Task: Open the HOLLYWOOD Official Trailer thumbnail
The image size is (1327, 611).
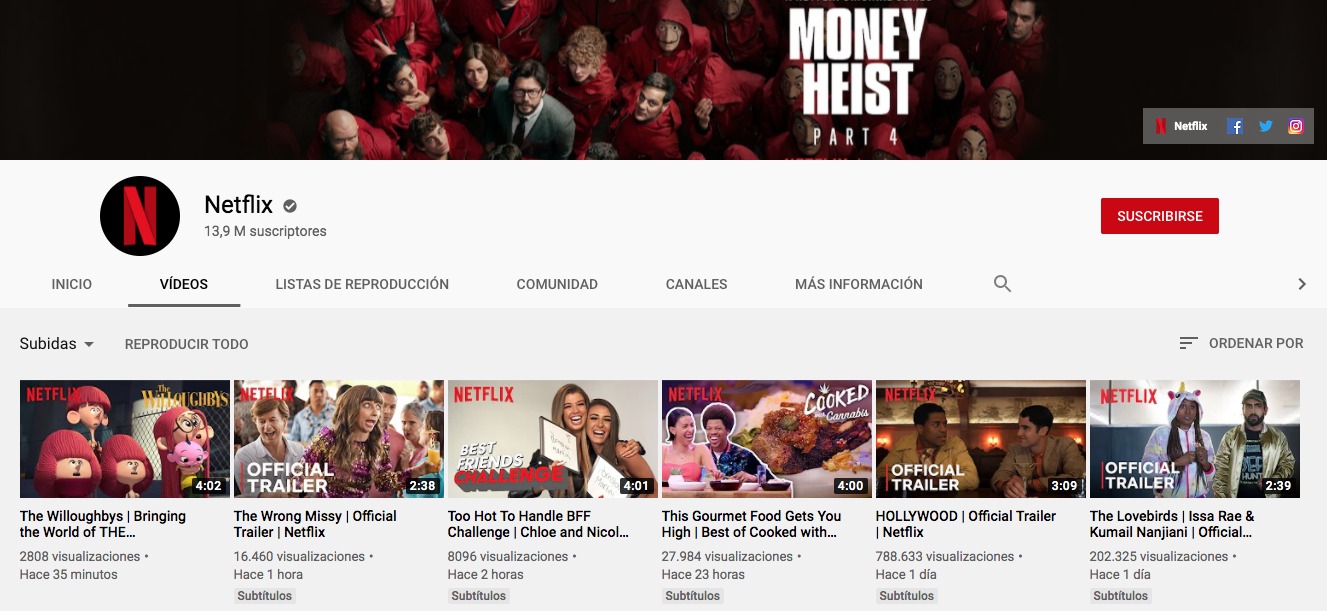Action: point(981,439)
